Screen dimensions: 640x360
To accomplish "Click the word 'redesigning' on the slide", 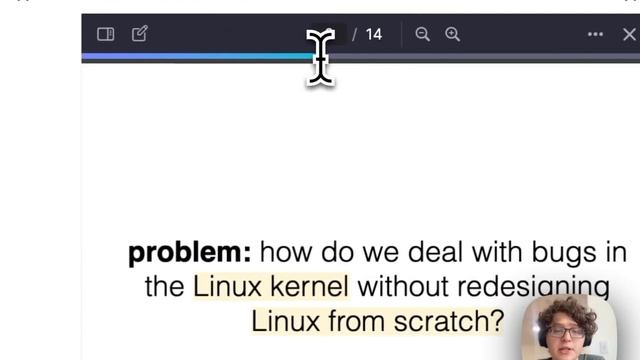I will click(533, 287).
